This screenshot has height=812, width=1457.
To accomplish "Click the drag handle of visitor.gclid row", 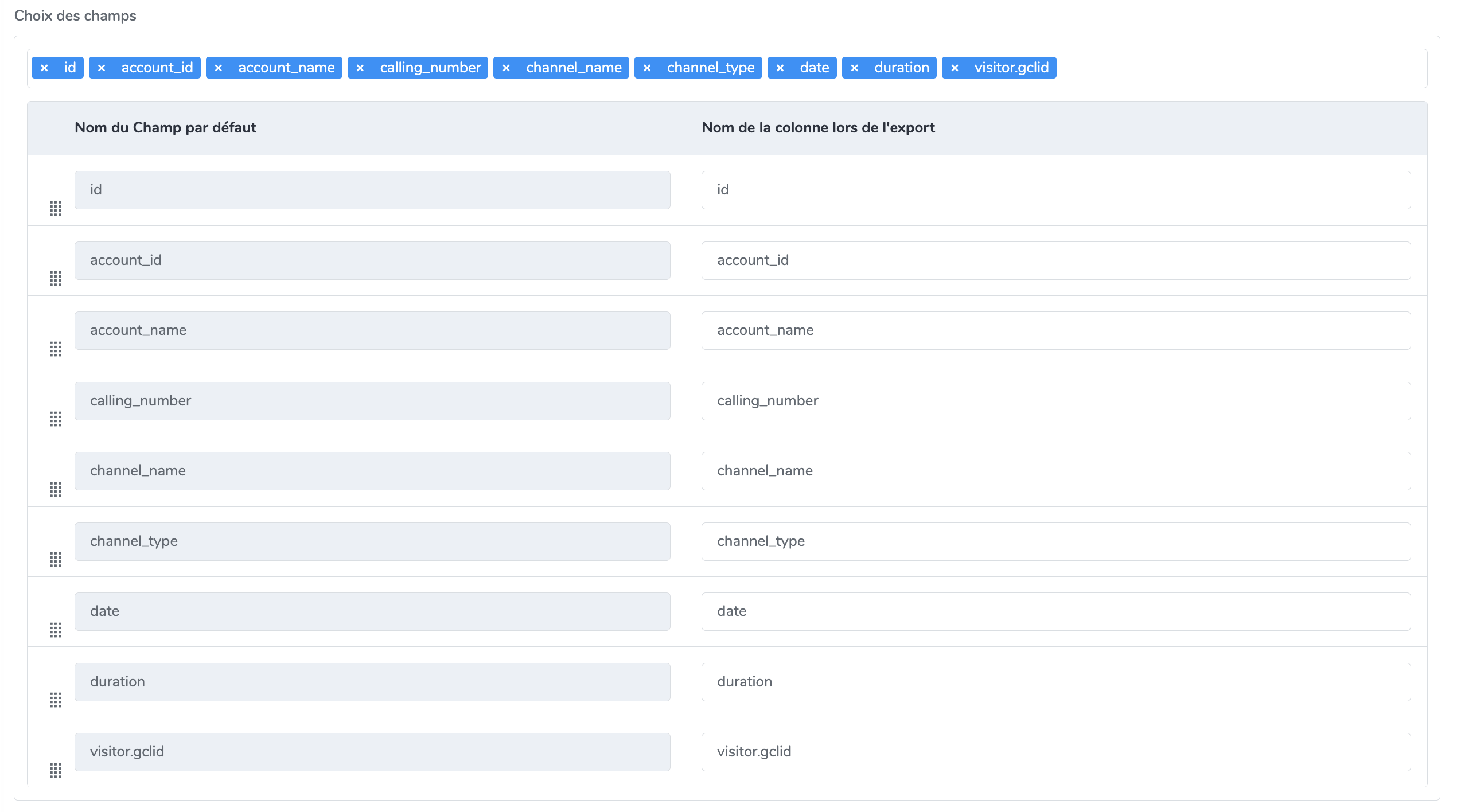I will point(56,770).
